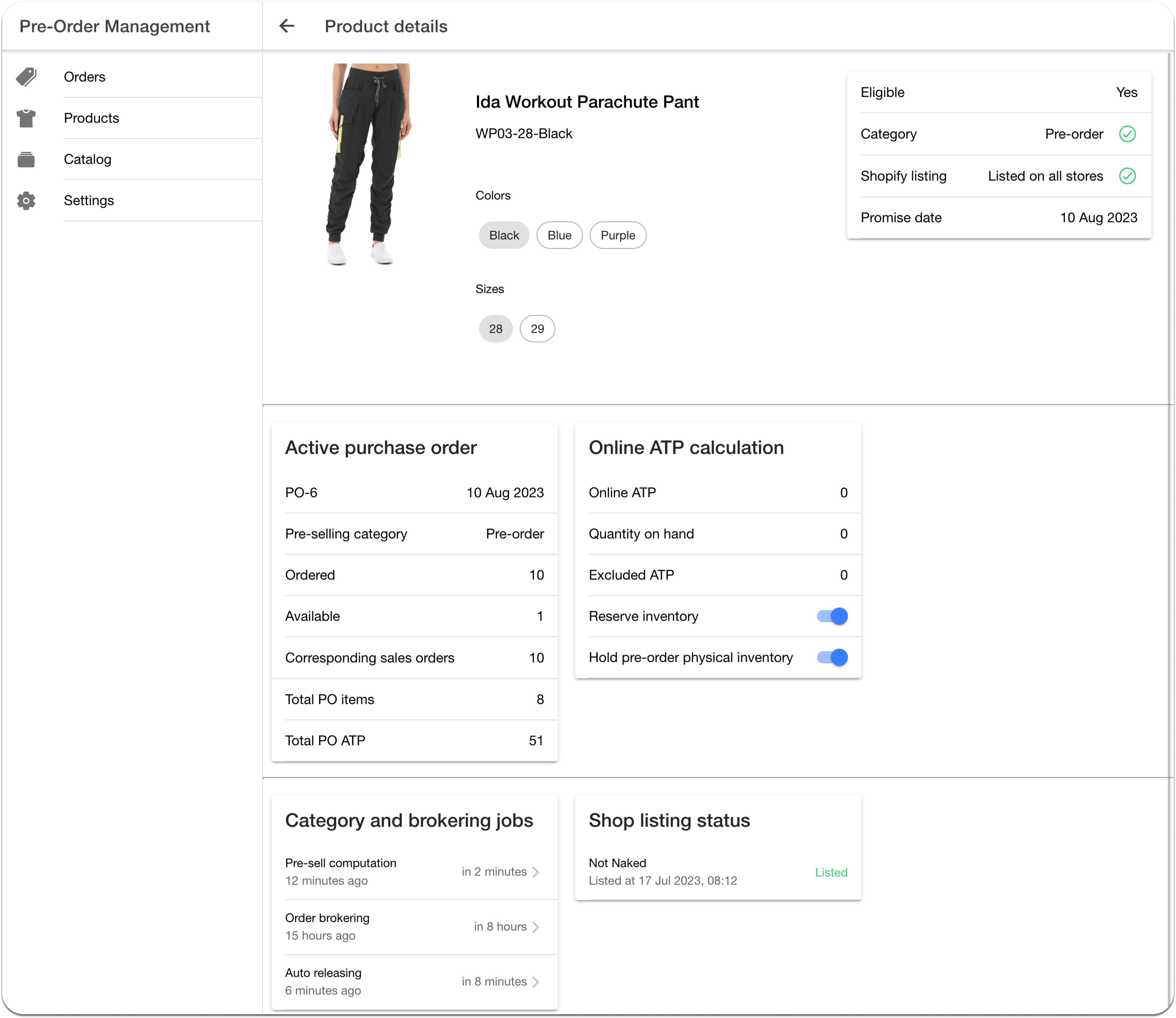Select the Black color swatch
This screenshot has height=1018, width=1176.
[x=503, y=235]
